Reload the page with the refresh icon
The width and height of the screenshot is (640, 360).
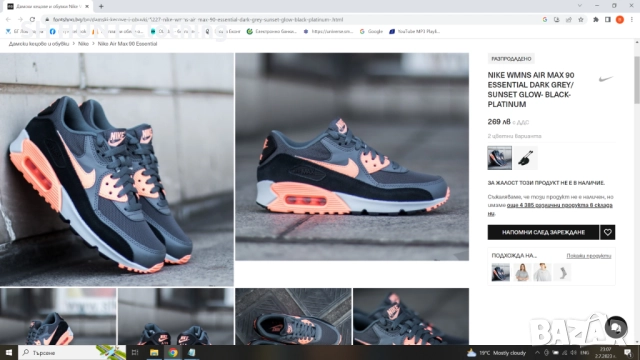point(32,19)
